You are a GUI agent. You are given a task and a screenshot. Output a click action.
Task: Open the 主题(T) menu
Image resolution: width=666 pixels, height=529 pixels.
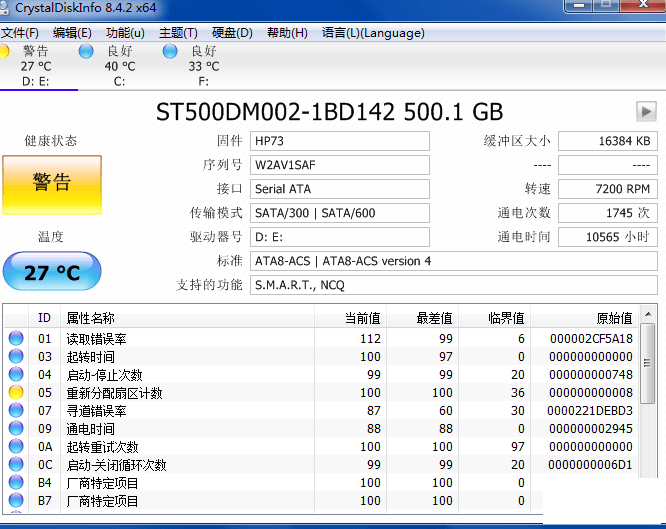(178, 33)
